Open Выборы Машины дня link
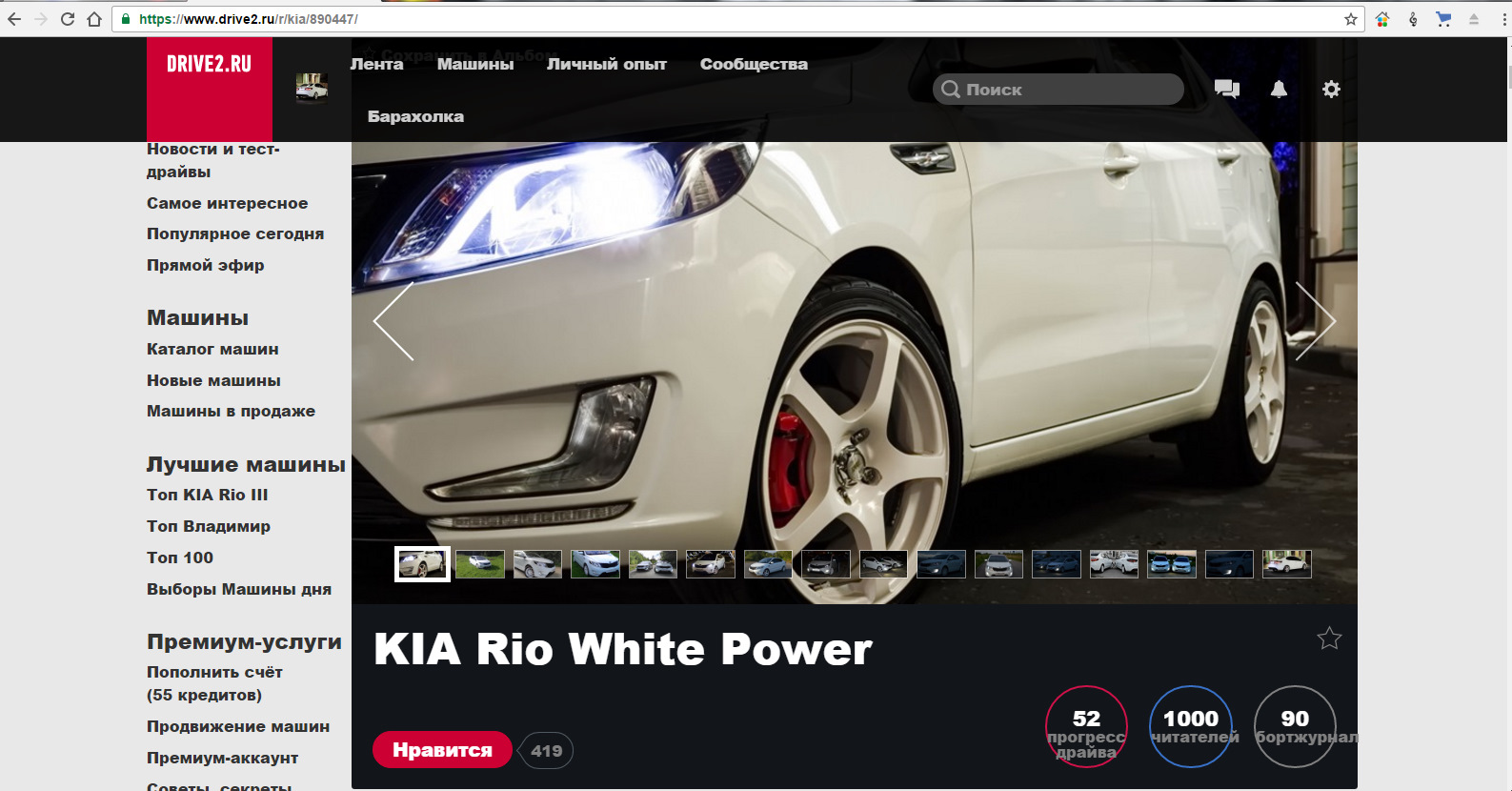Viewport: 1512px width, 791px height. pyautogui.click(x=239, y=589)
